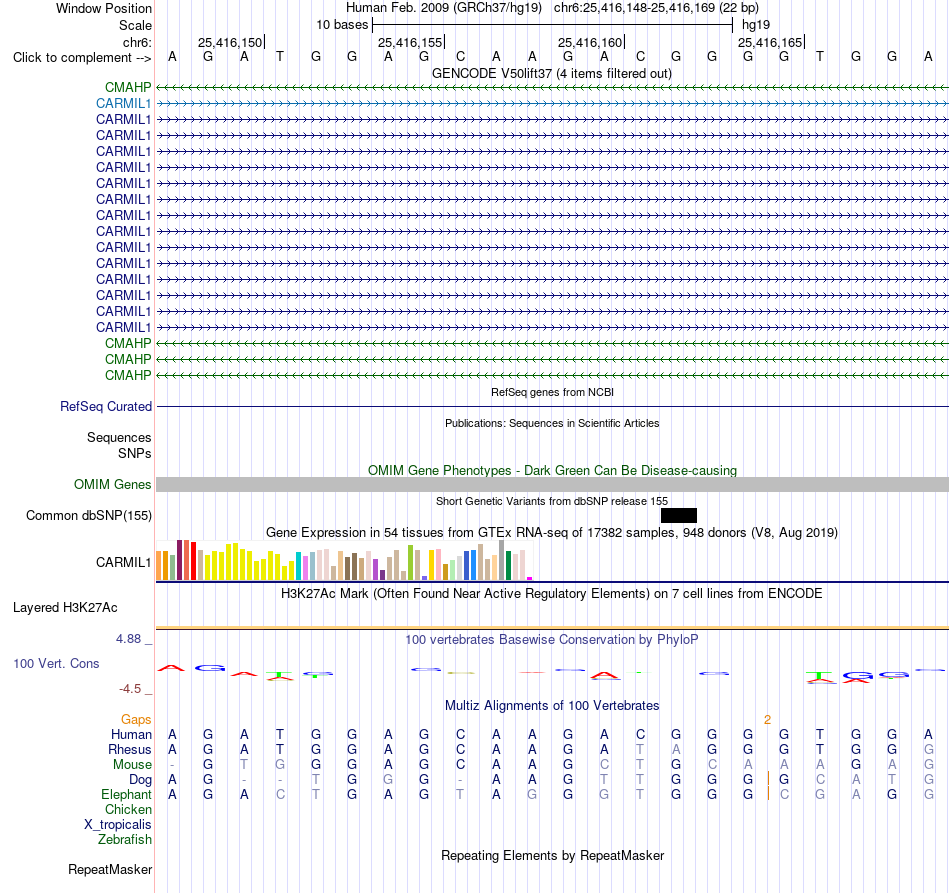Image resolution: width=950 pixels, height=893 pixels.
Task: Open 'Multiz Alignments of 100 Vertebrates' title
Action: 552,706
